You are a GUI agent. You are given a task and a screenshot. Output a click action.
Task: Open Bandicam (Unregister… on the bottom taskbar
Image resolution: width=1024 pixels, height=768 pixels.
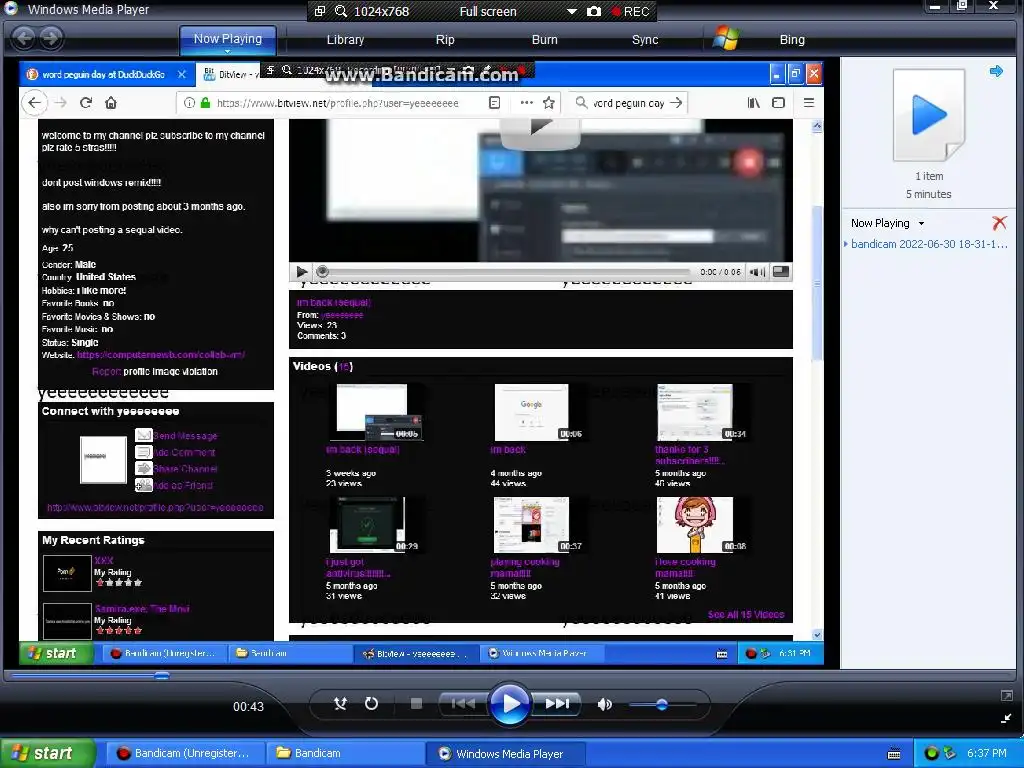tap(185, 753)
